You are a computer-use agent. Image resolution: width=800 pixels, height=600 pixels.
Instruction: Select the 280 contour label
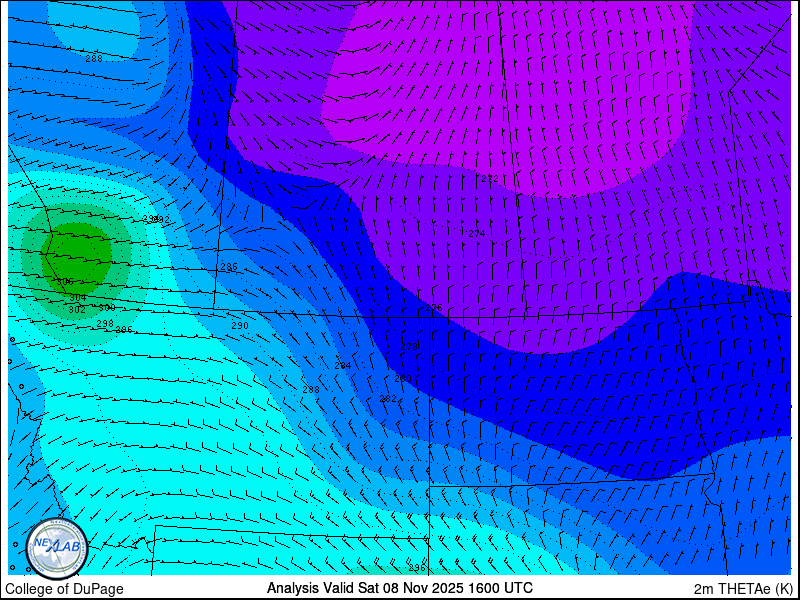[403, 379]
